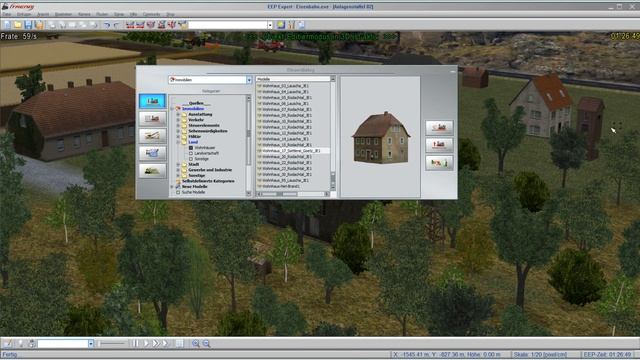640x360 pixels.
Task: Redo the action in the toolbar
Action: coord(117,25)
